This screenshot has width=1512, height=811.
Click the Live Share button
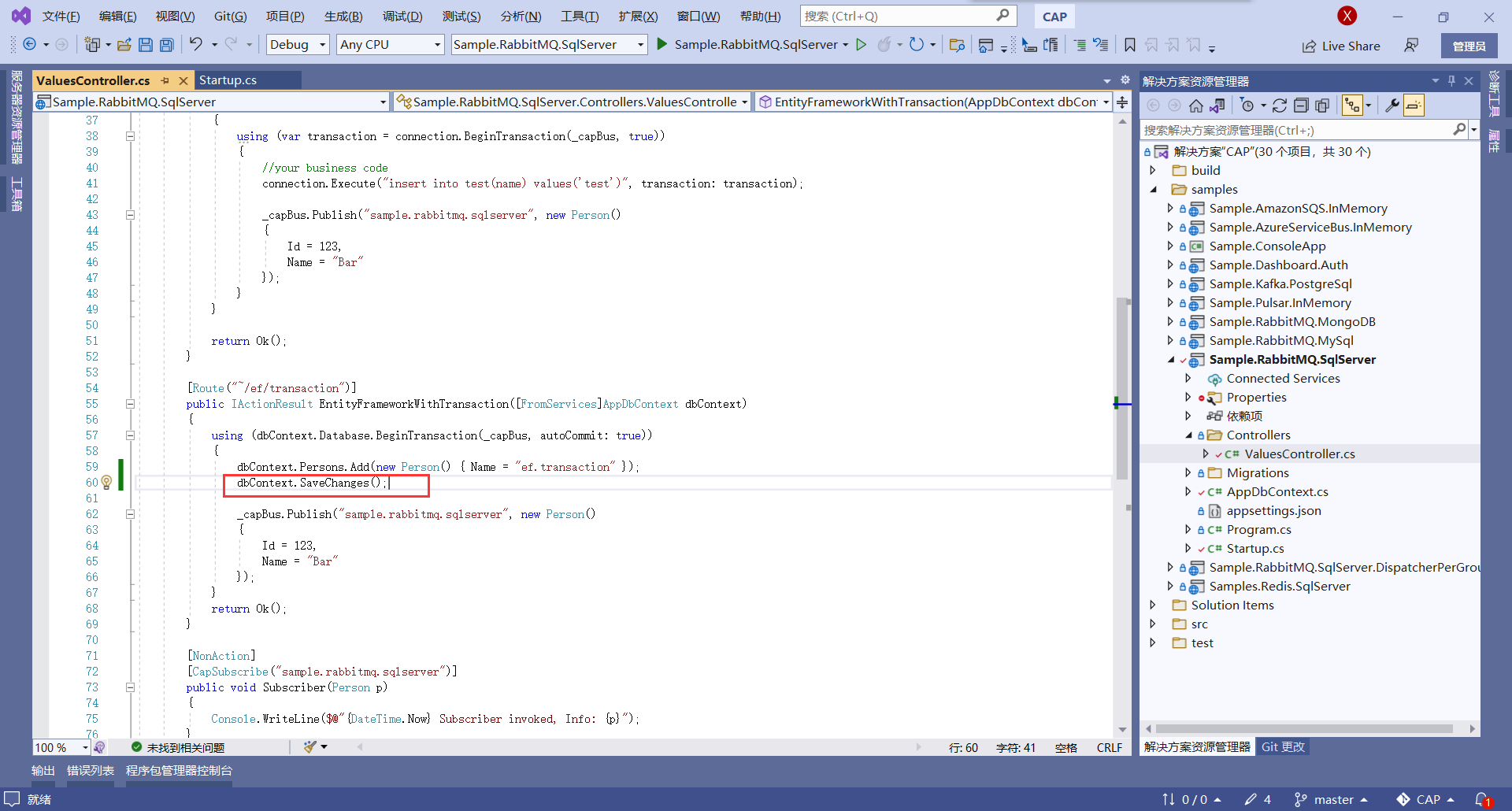point(1340,46)
